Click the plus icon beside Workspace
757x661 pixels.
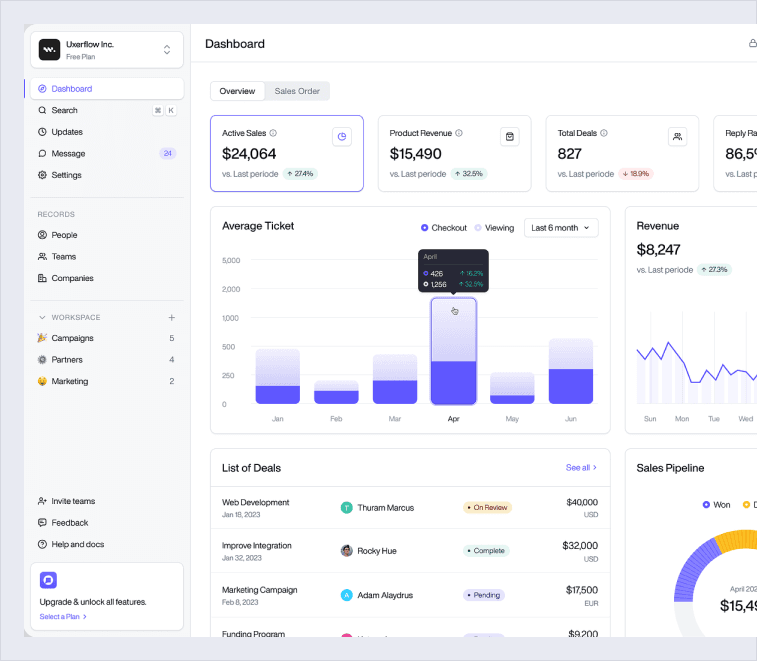pos(171,317)
